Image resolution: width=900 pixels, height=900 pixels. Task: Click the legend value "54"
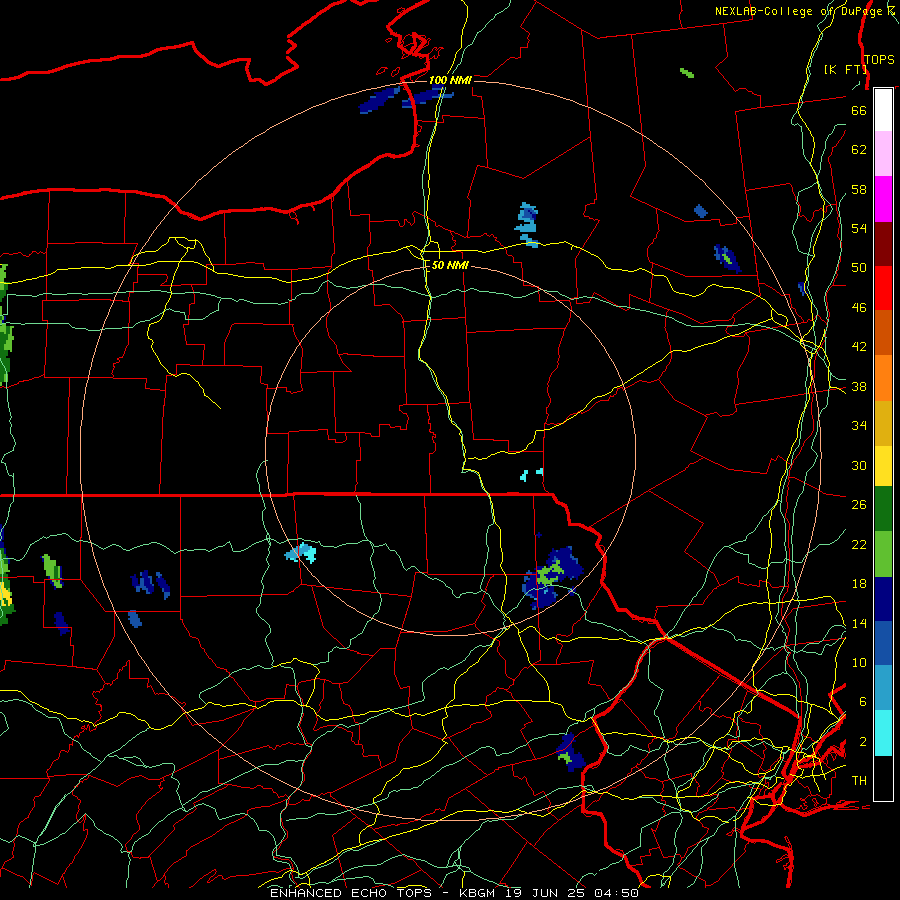click(x=859, y=228)
